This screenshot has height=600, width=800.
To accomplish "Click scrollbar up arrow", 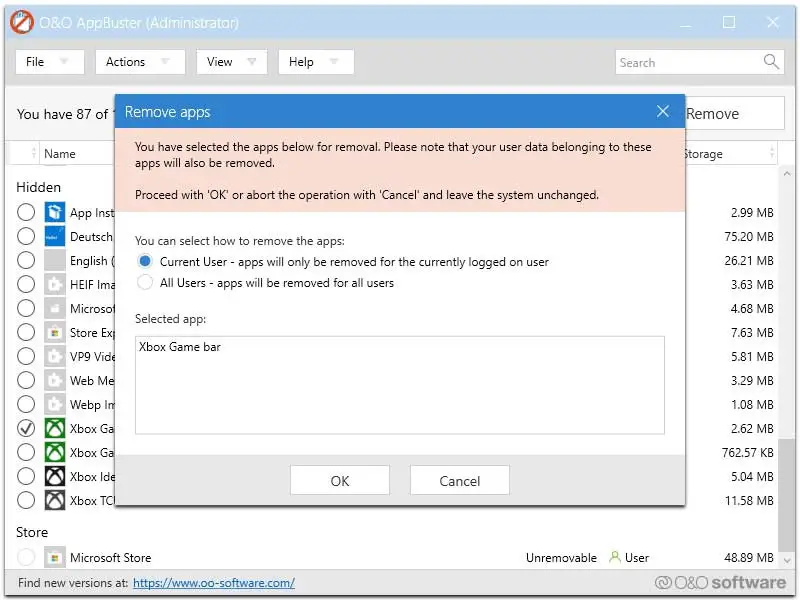I will click(786, 174).
